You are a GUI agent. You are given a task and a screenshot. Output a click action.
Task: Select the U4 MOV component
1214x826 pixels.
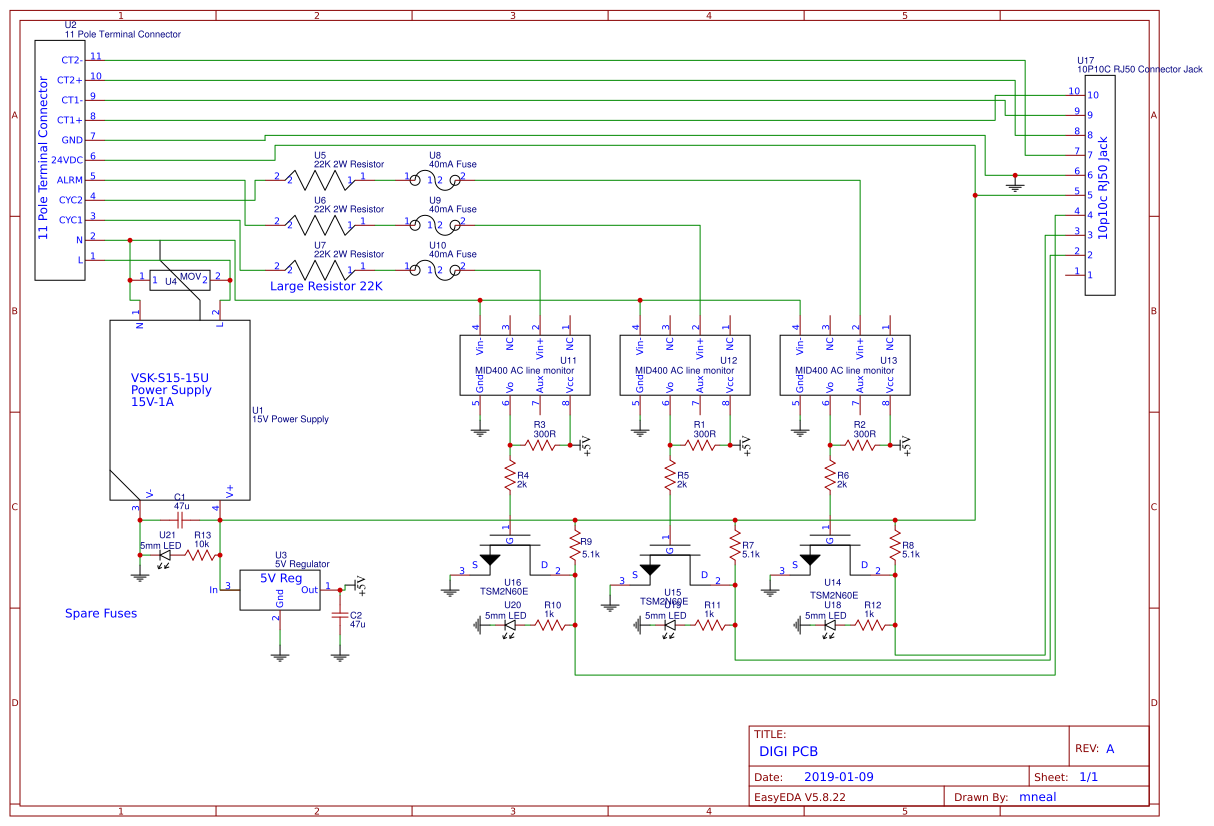pos(179,280)
